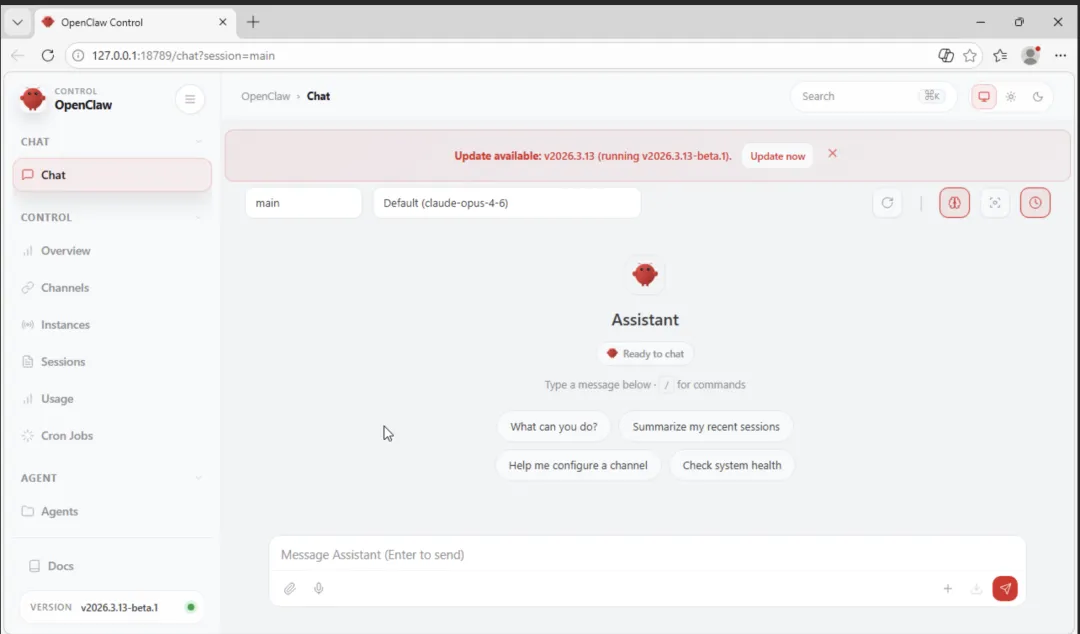The image size is (1080, 634).
Task: Open the Default (claude-opus-4-6) model dropdown
Action: [x=507, y=203]
